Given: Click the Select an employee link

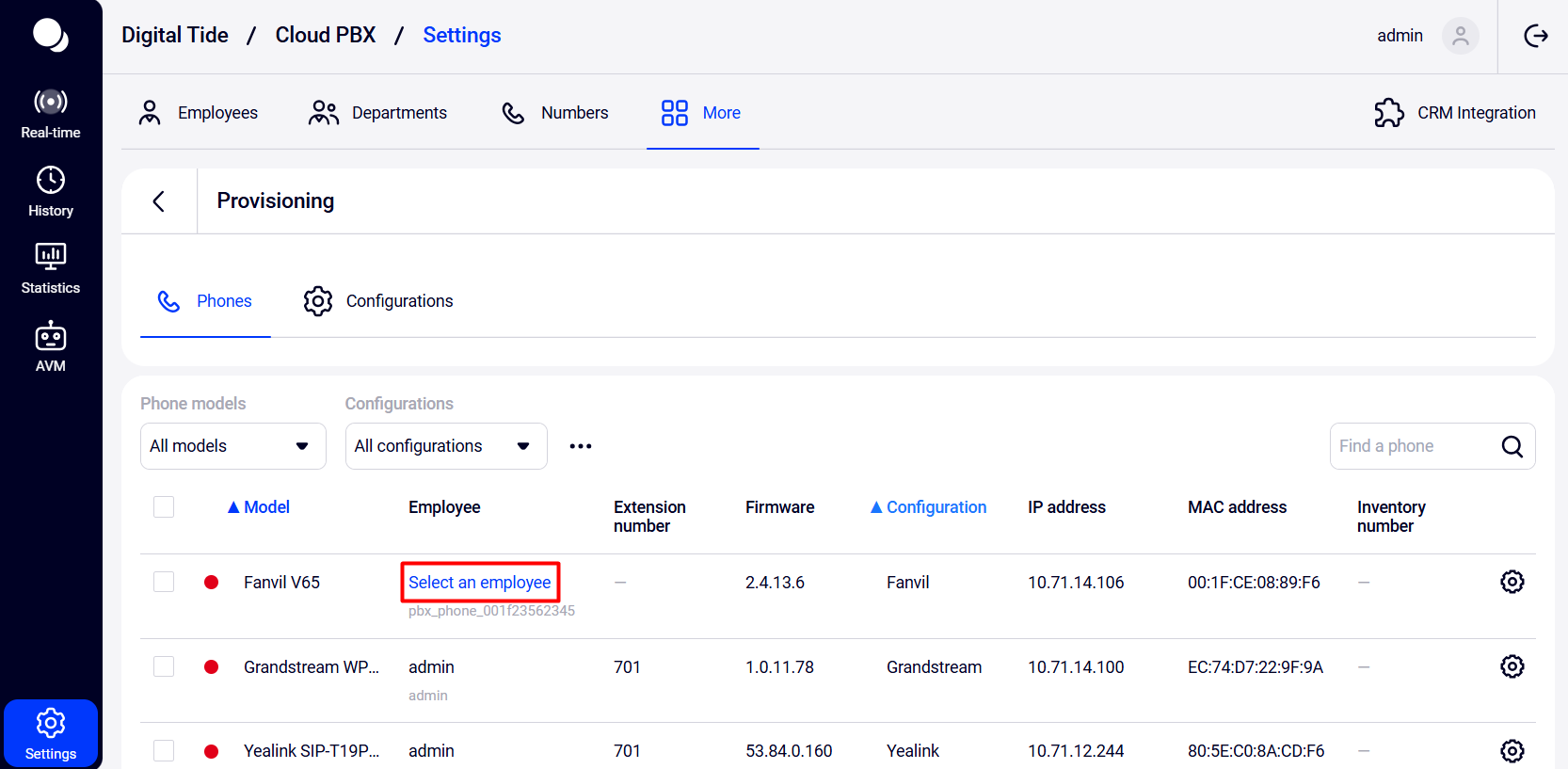Looking at the screenshot, I should [x=480, y=583].
